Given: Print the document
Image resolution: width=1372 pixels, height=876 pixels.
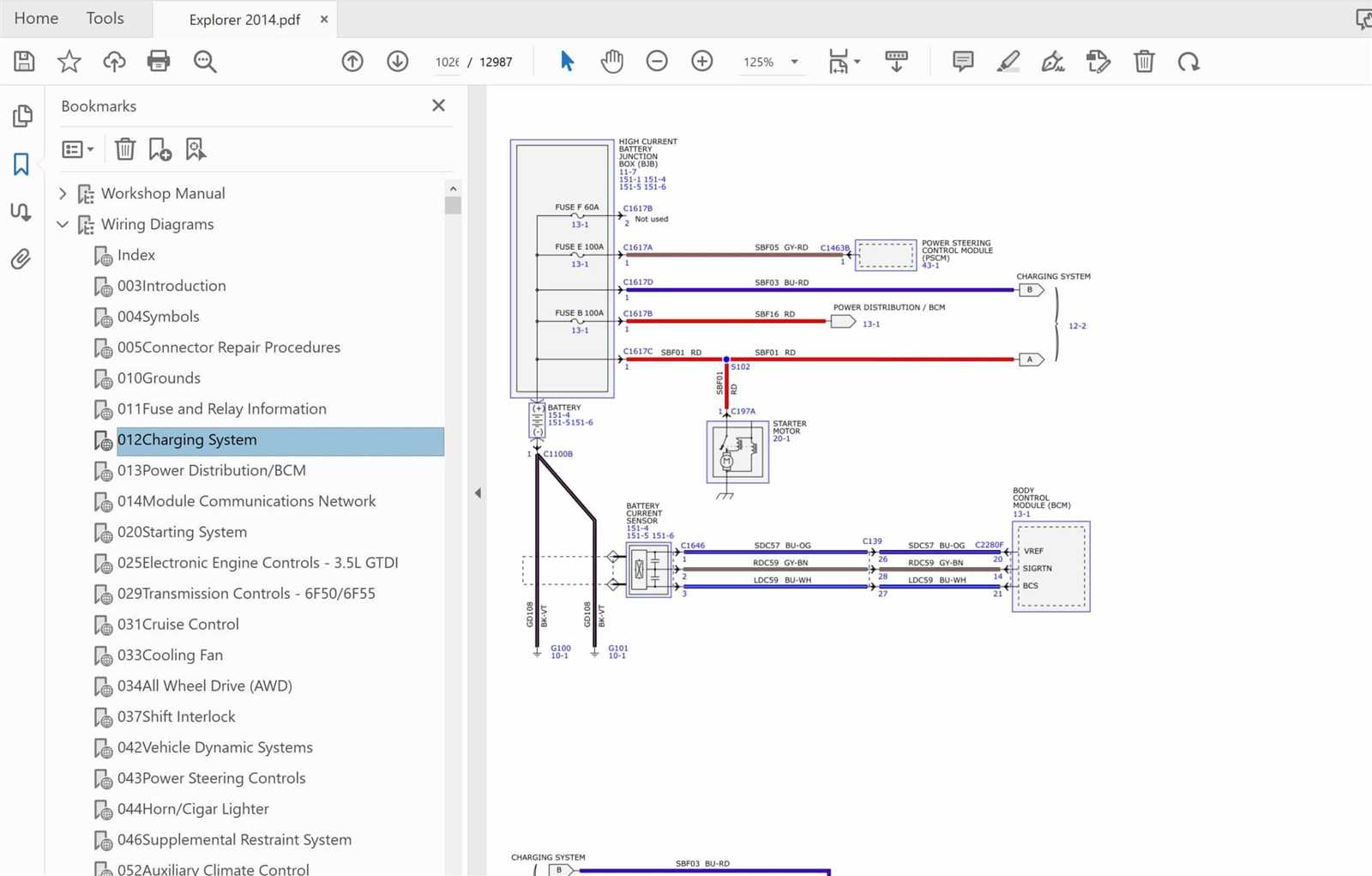Looking at the screenshot, I should (x=159, y=61).
